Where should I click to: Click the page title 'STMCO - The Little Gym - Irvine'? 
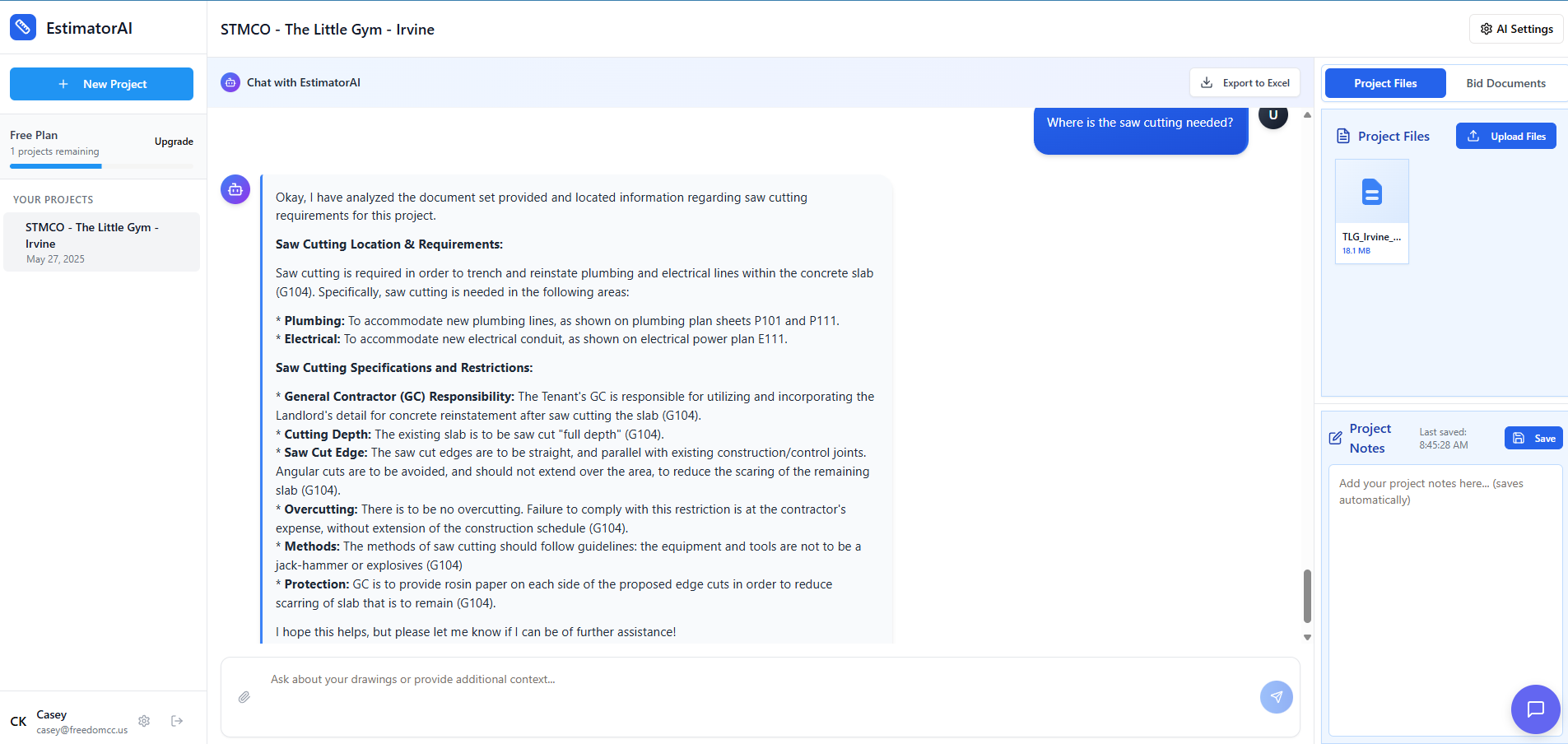point(328,30)
